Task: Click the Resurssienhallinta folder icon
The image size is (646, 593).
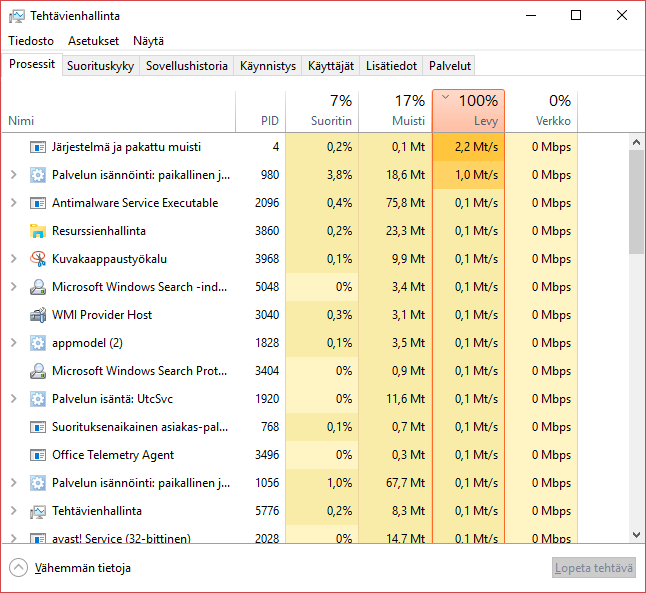Action: 37,231
